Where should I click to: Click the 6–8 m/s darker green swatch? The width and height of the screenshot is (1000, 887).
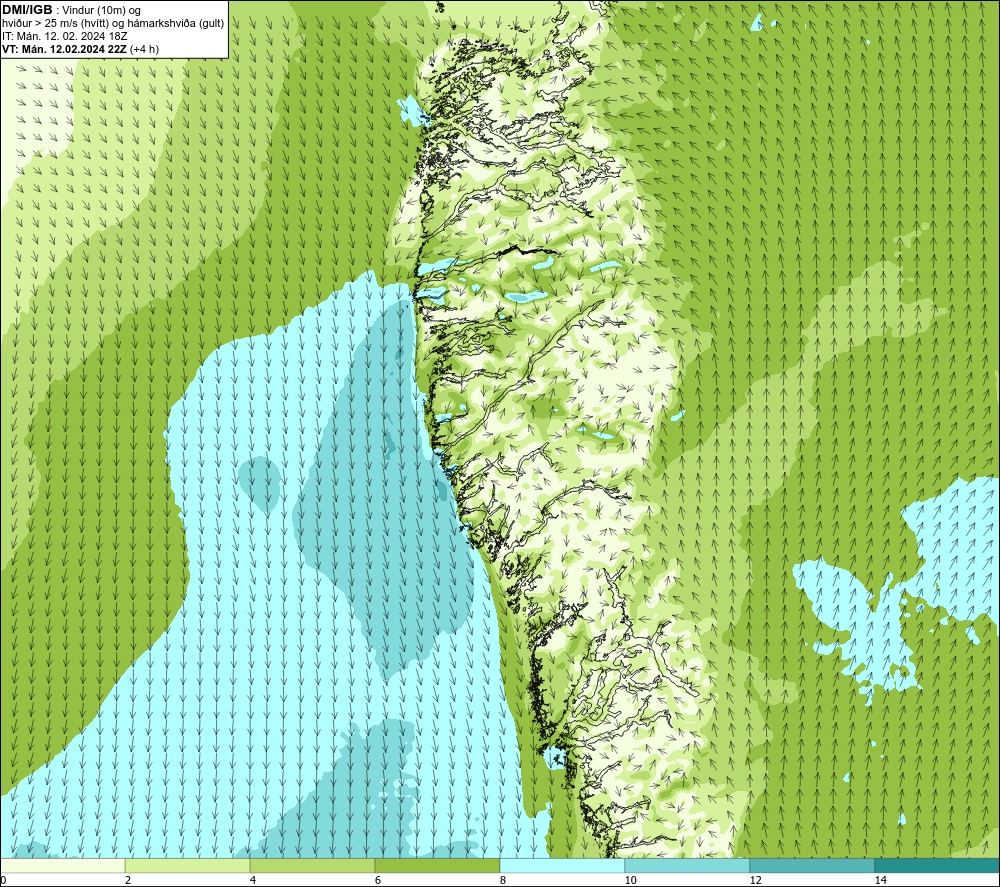[x=438, y=865]
